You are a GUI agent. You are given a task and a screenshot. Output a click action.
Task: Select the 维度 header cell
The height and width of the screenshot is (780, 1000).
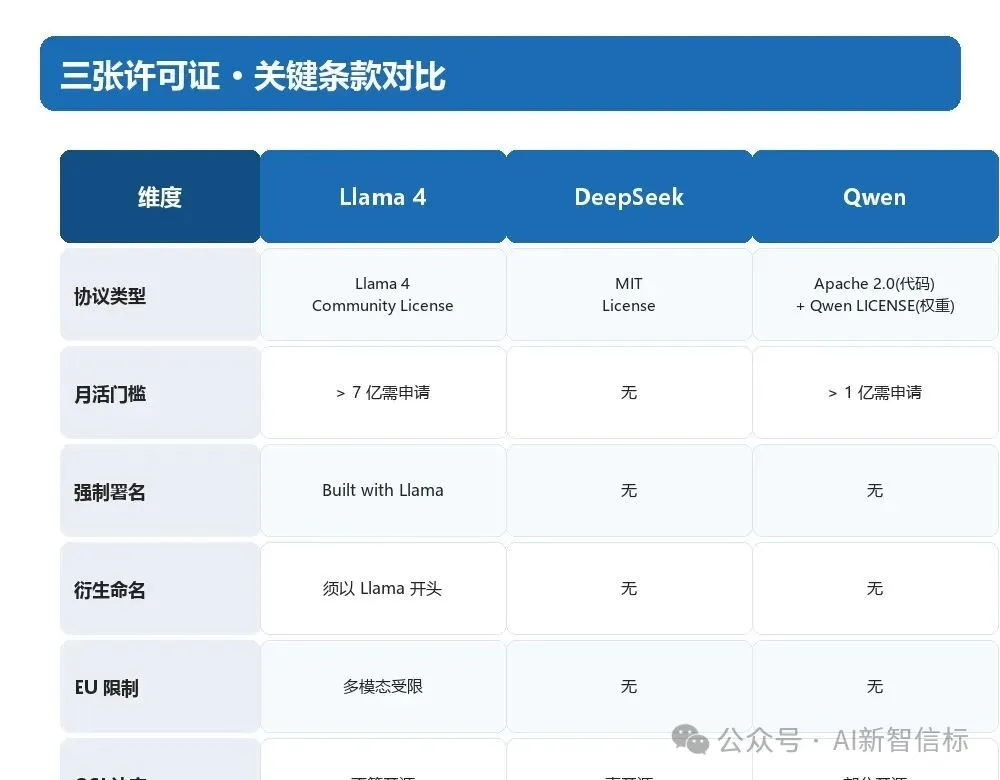pyautogui.click(x=160, y=196)
